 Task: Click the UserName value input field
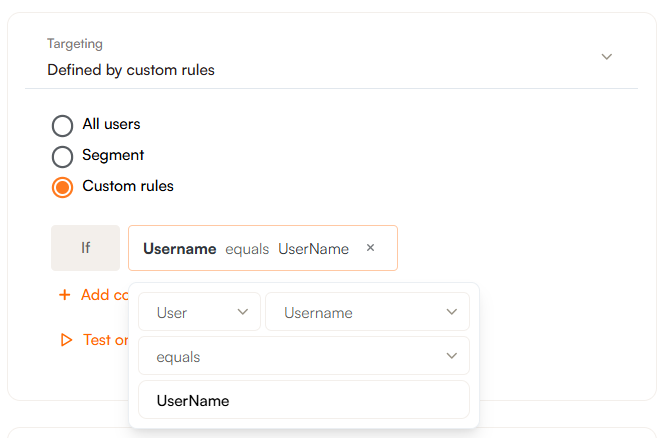click(303, 400)
